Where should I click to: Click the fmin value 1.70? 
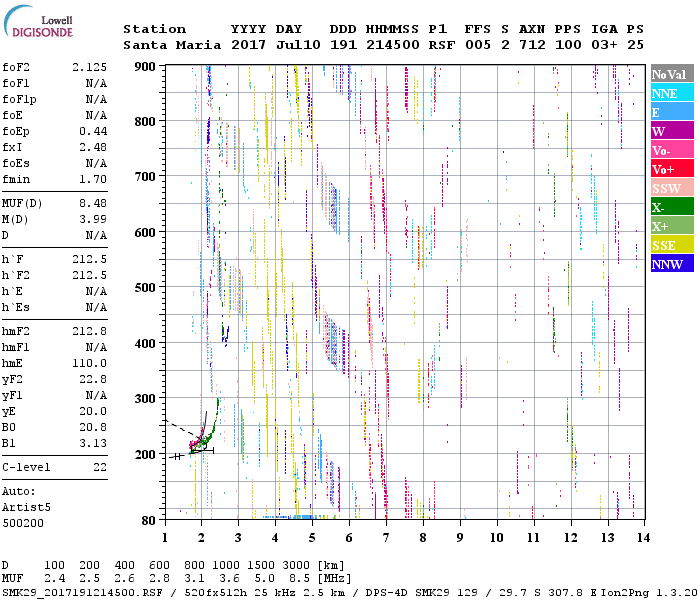(x=93, y=179)
